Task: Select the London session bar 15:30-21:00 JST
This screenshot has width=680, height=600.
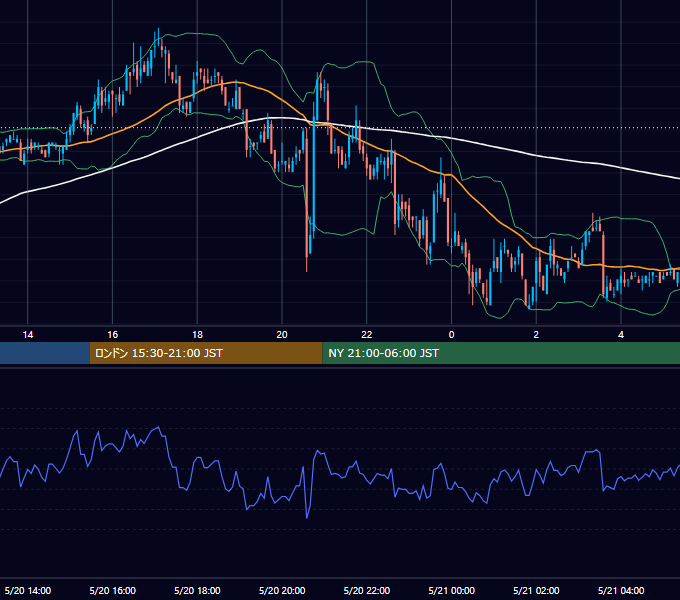Action: coord(206,353)
